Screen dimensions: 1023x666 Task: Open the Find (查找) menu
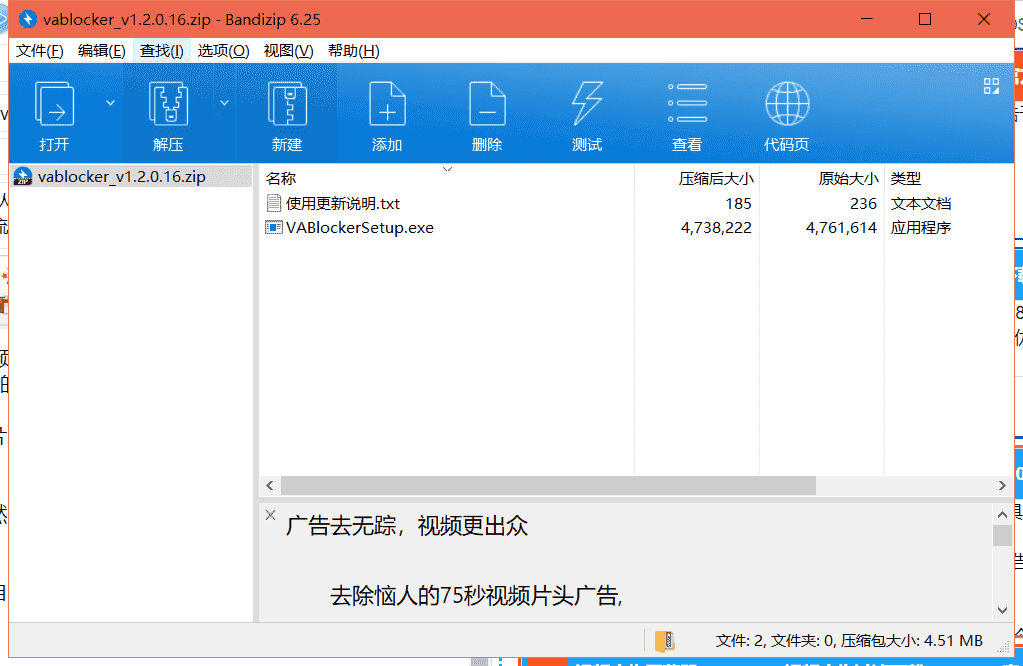[x=162, y=51]
